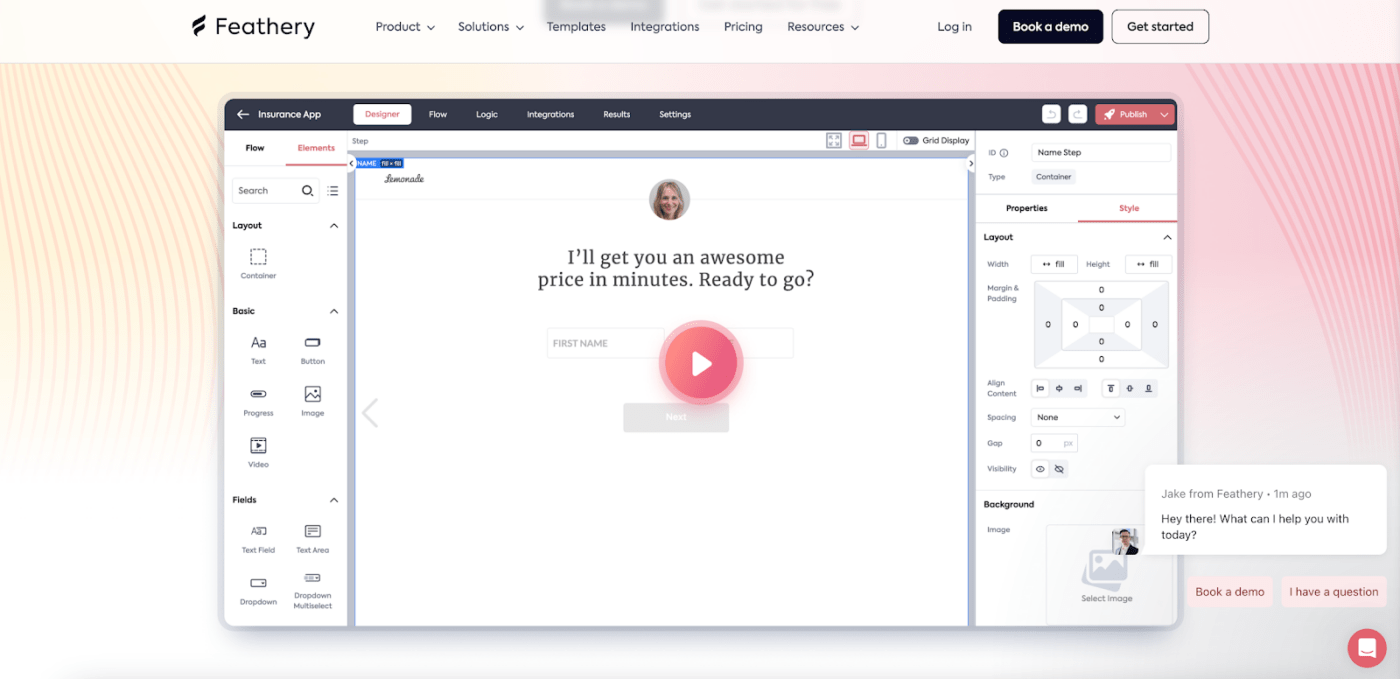Image resolution: width=1400 pixels, height=679 pixels.
Task: Collapse the Layout section in Style panel
Action: point(1167,237)
